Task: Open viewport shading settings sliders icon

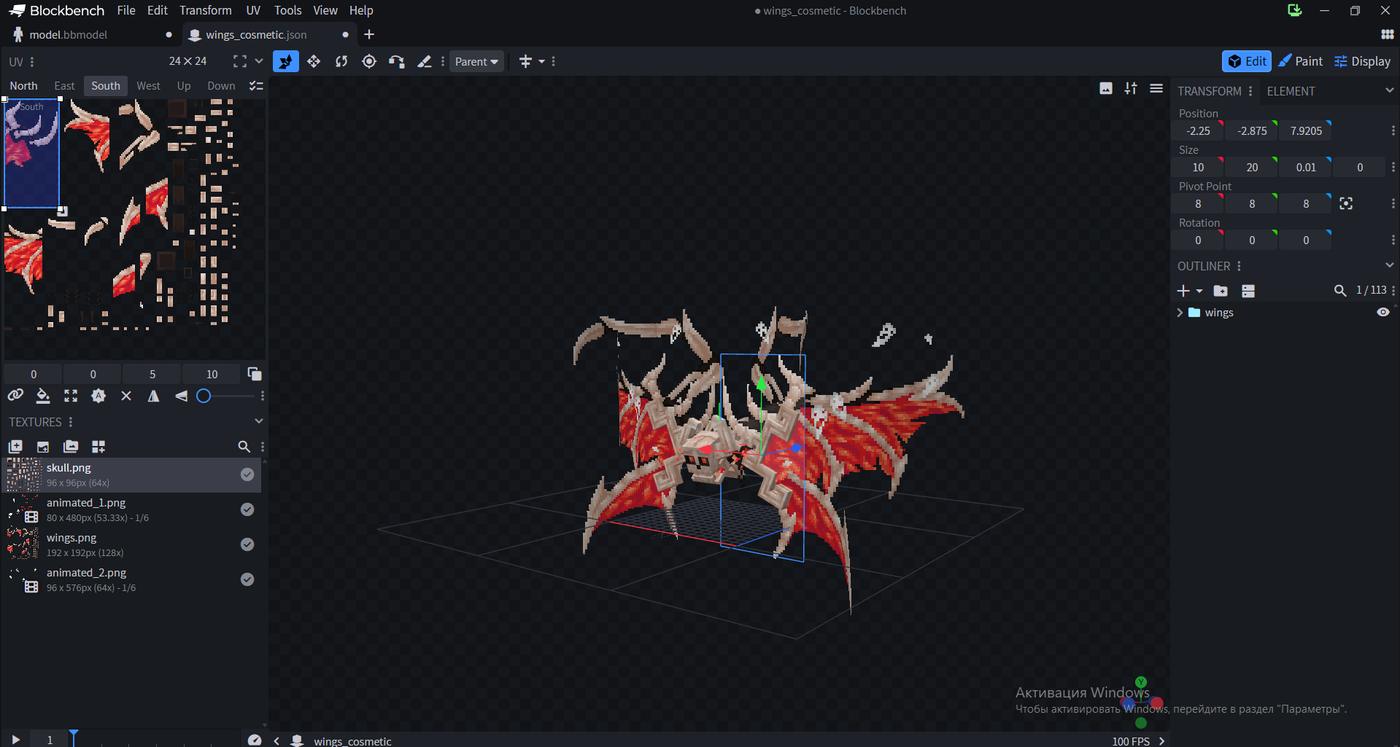Action: [1131, 88]
